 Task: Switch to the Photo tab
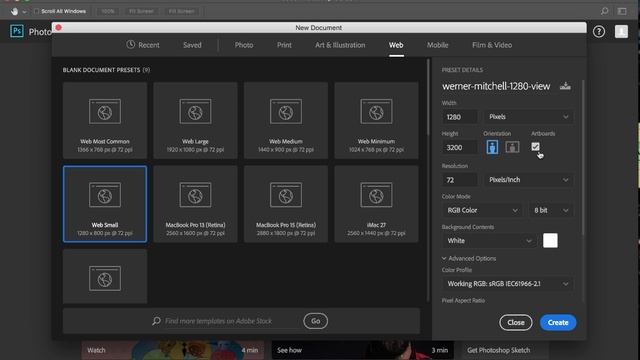[244, 45]
